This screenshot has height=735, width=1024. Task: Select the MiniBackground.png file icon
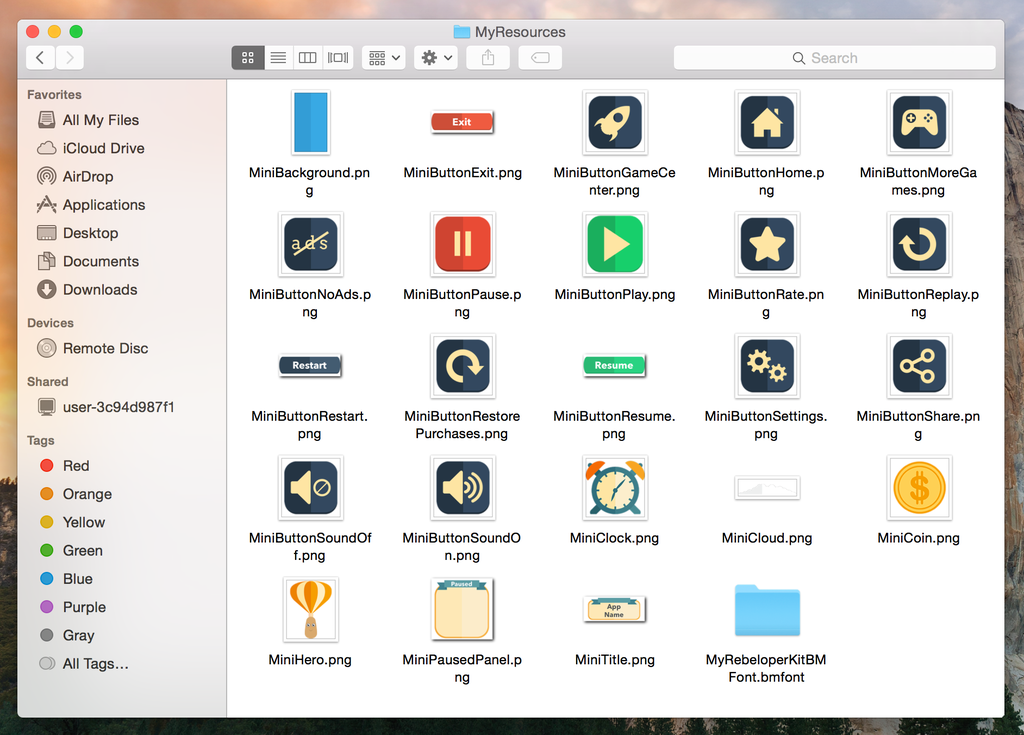(310, 122)
